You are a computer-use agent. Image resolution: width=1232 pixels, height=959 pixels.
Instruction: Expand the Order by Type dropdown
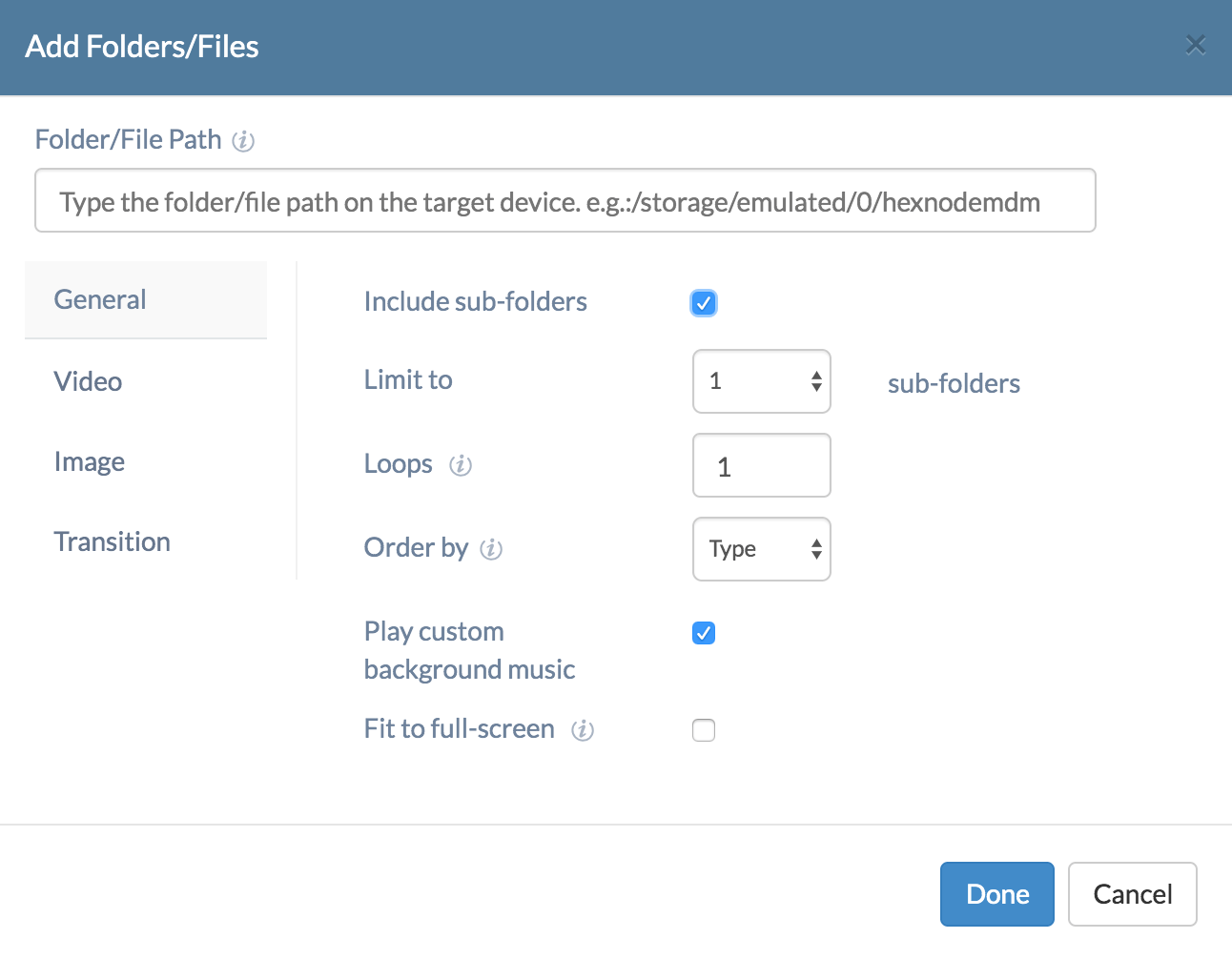[x=761, y=549]
